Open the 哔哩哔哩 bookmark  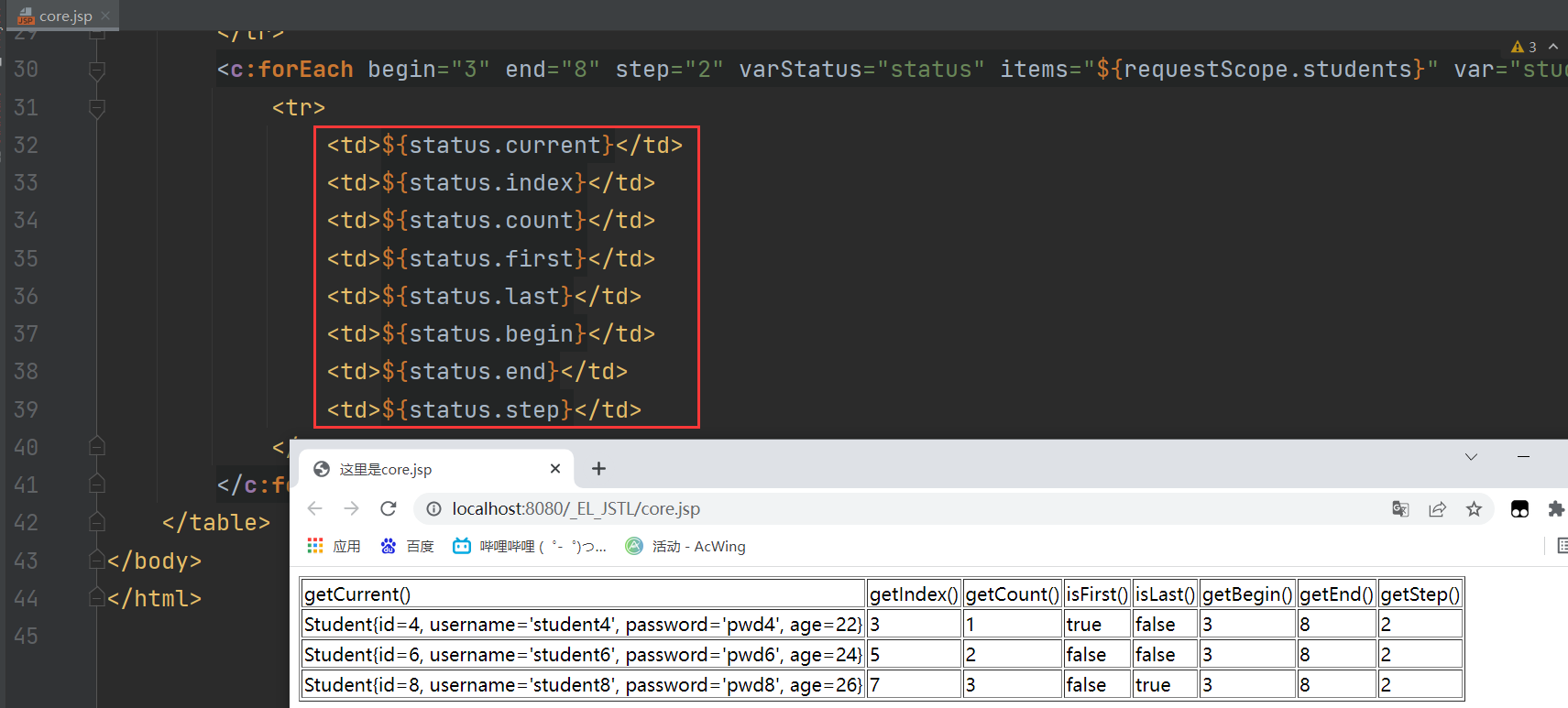(x=530, y=546)
